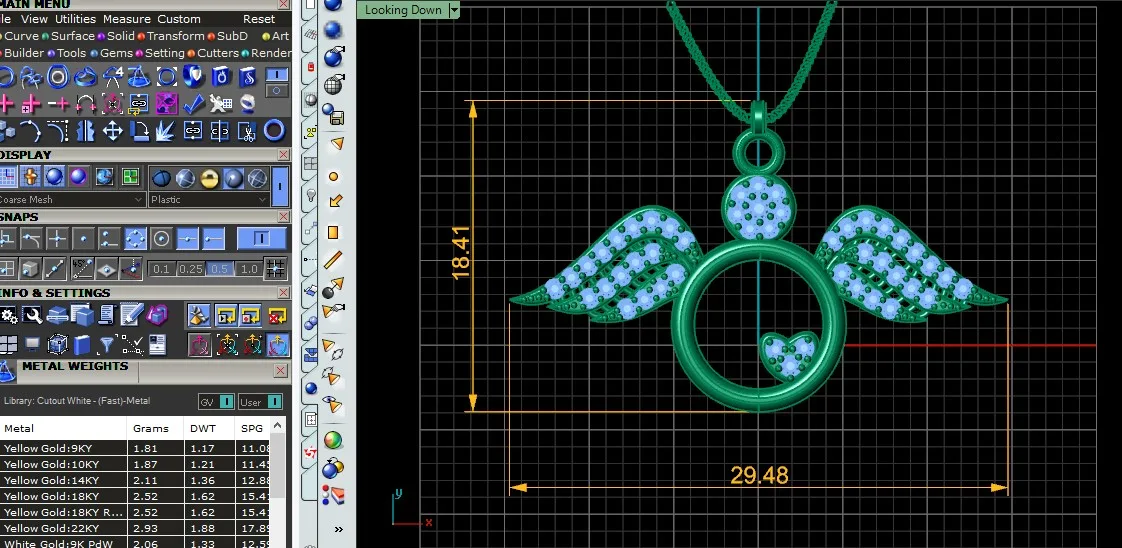Viewport: 1122px width, 548px height.
Task: Click Reset in the main menu
Action: (259, 19)
